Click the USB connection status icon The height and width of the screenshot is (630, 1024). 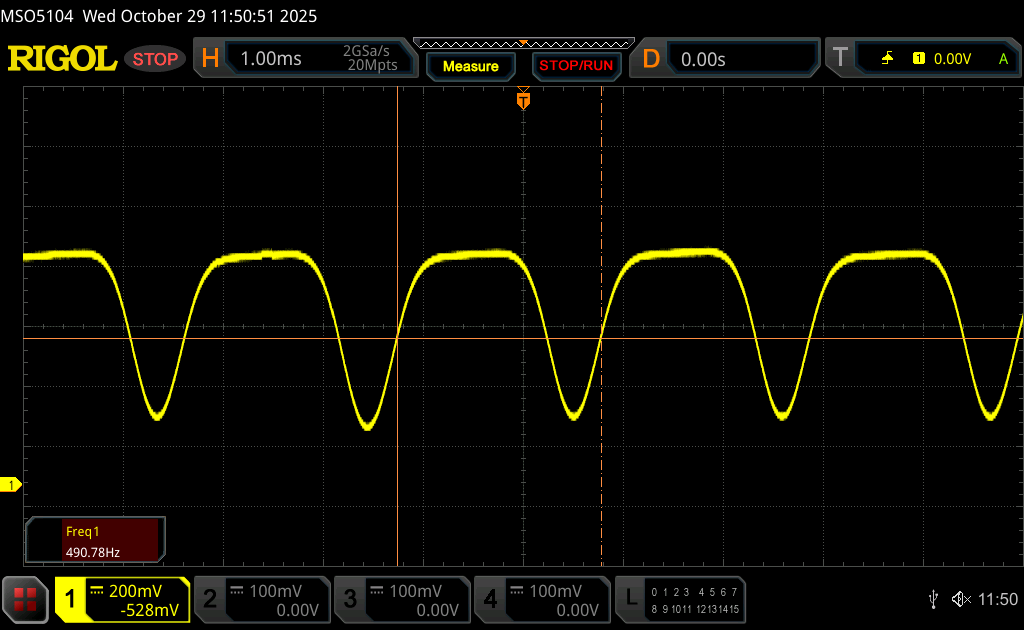[x=933, y=599]
